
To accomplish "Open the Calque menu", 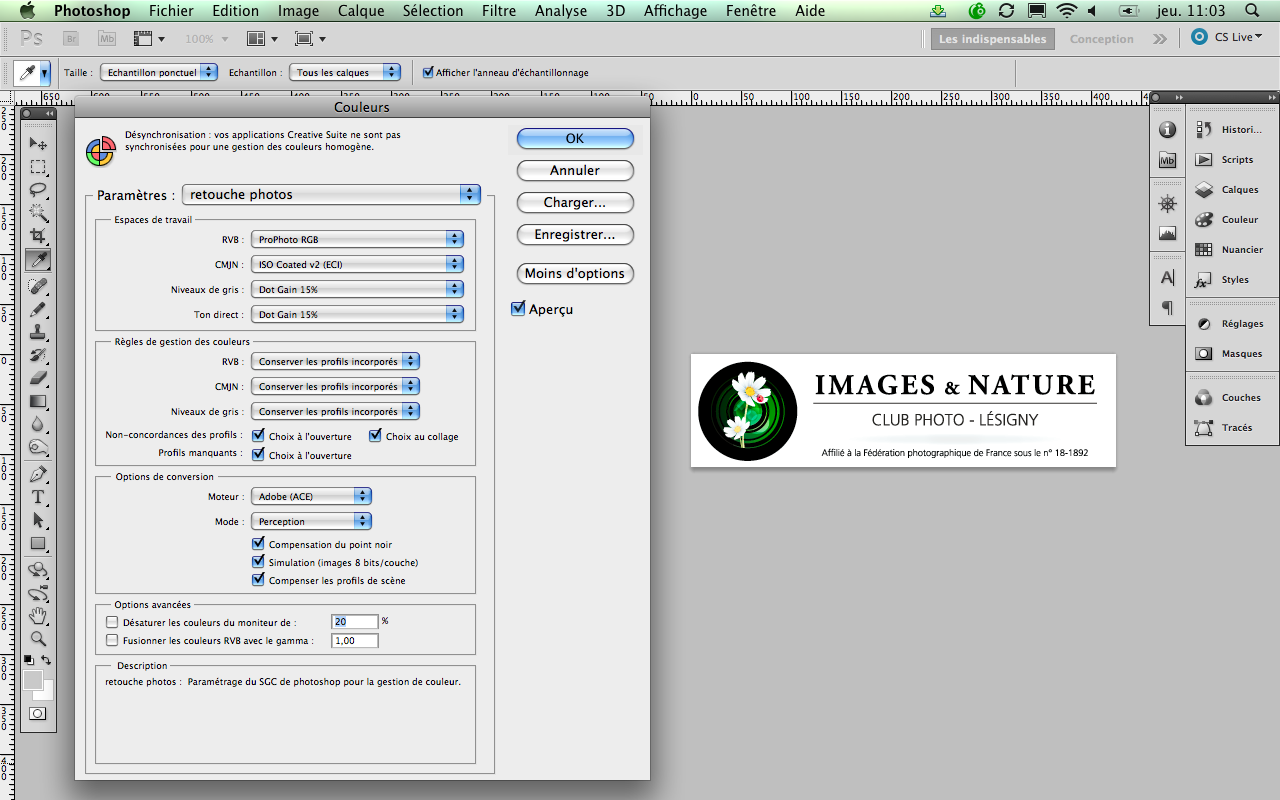I will 361,11.
